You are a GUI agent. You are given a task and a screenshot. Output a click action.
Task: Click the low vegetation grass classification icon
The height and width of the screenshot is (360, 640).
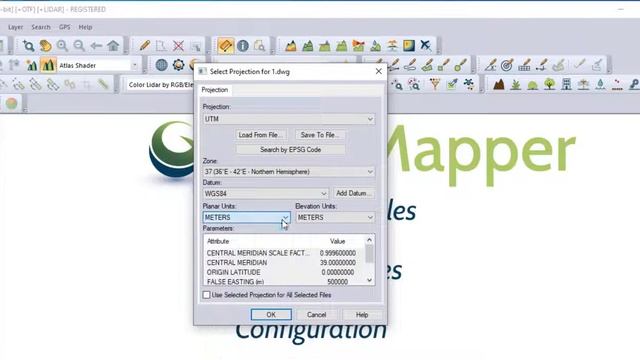click(x=516, y=84)
